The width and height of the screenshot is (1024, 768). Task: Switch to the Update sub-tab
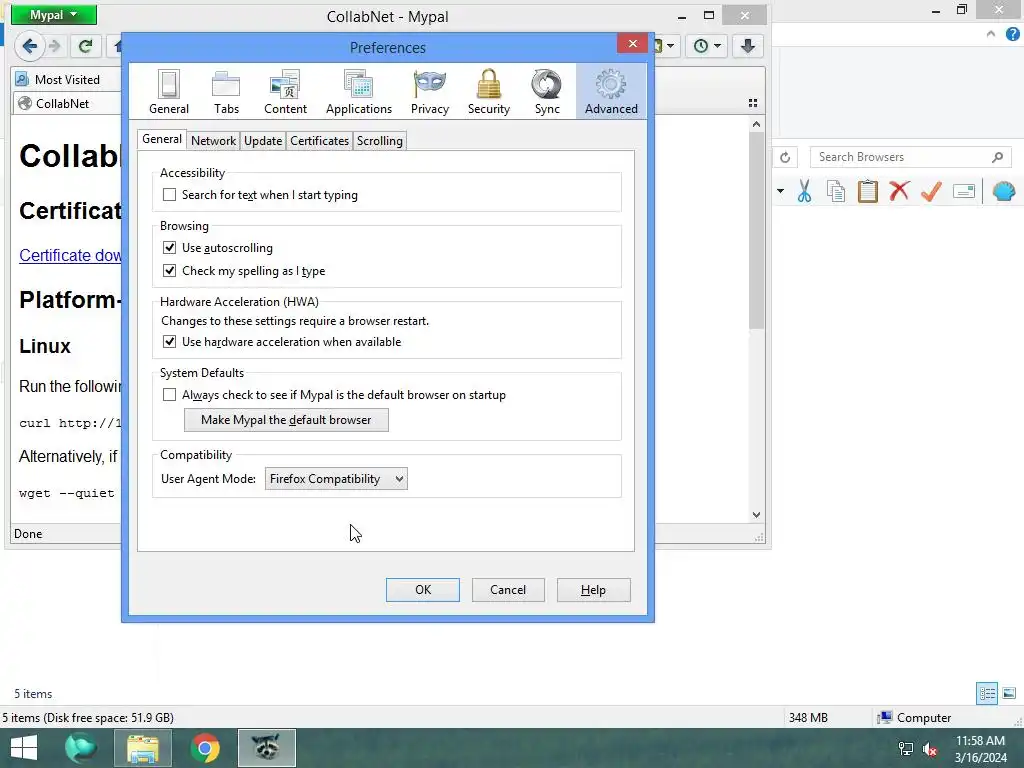point(263,141)
